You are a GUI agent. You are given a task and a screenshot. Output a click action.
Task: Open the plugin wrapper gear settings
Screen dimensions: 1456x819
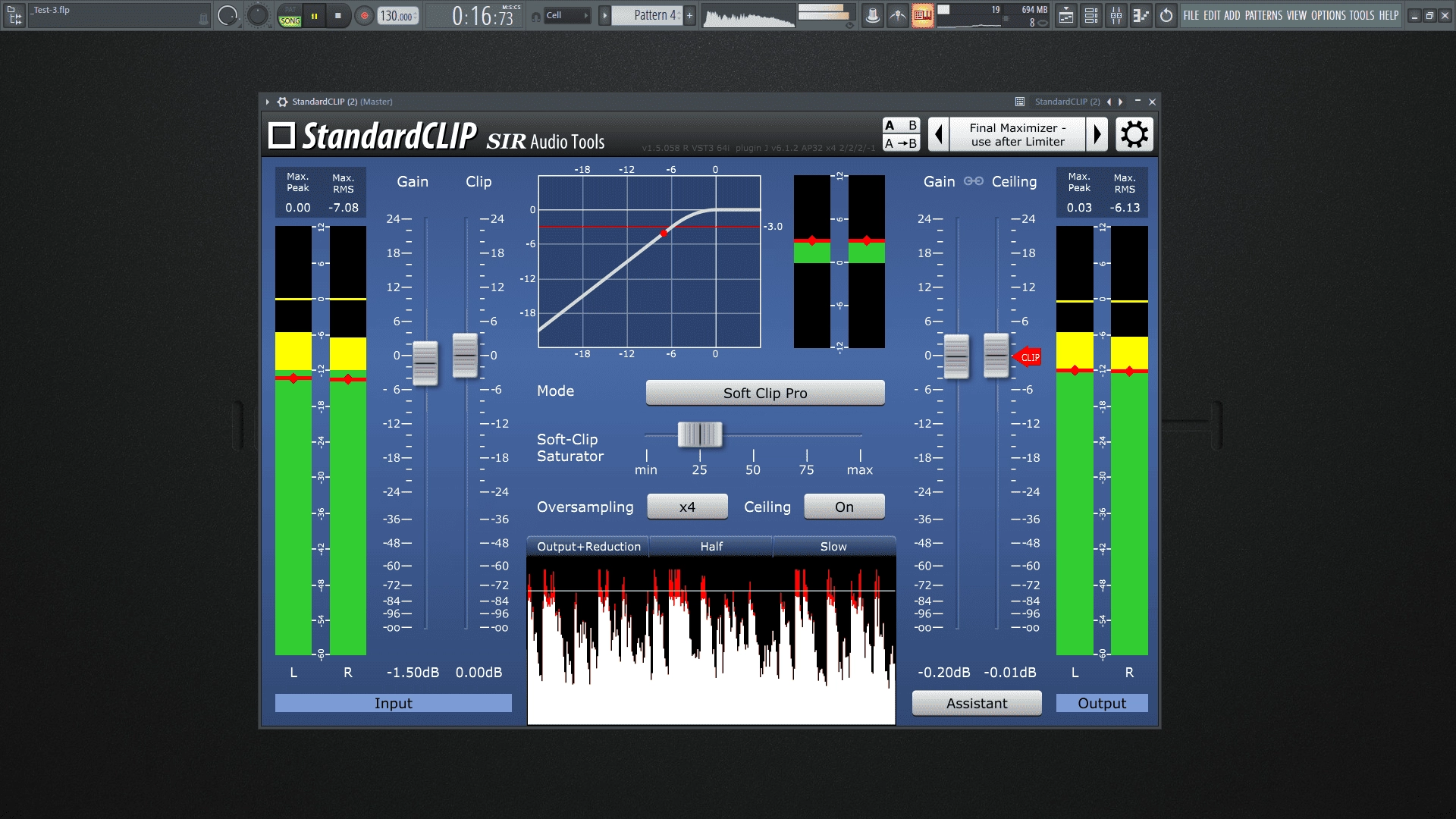(x=282, y=102)
